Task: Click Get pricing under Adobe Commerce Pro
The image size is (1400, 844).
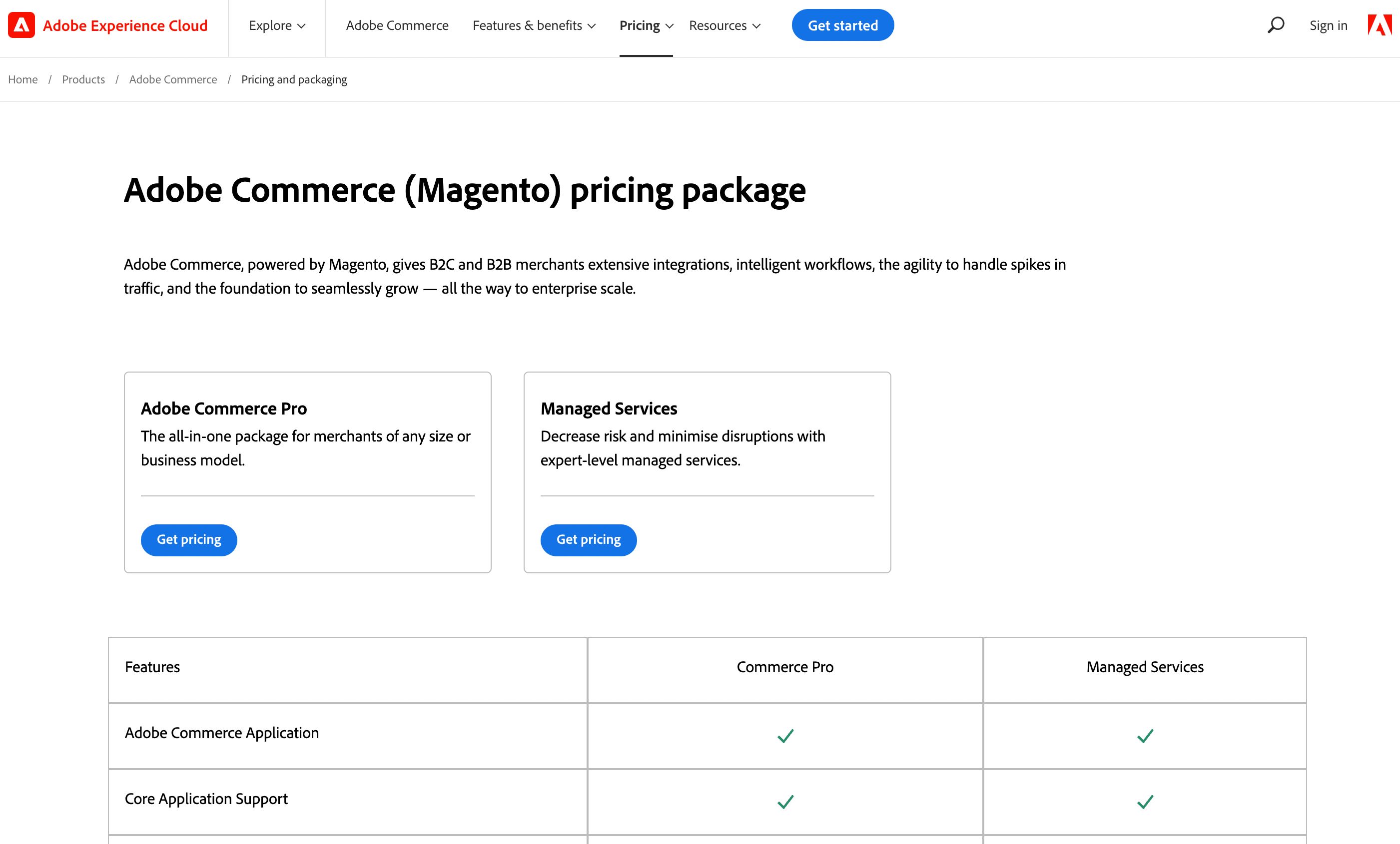Action: tap(189, 539)
